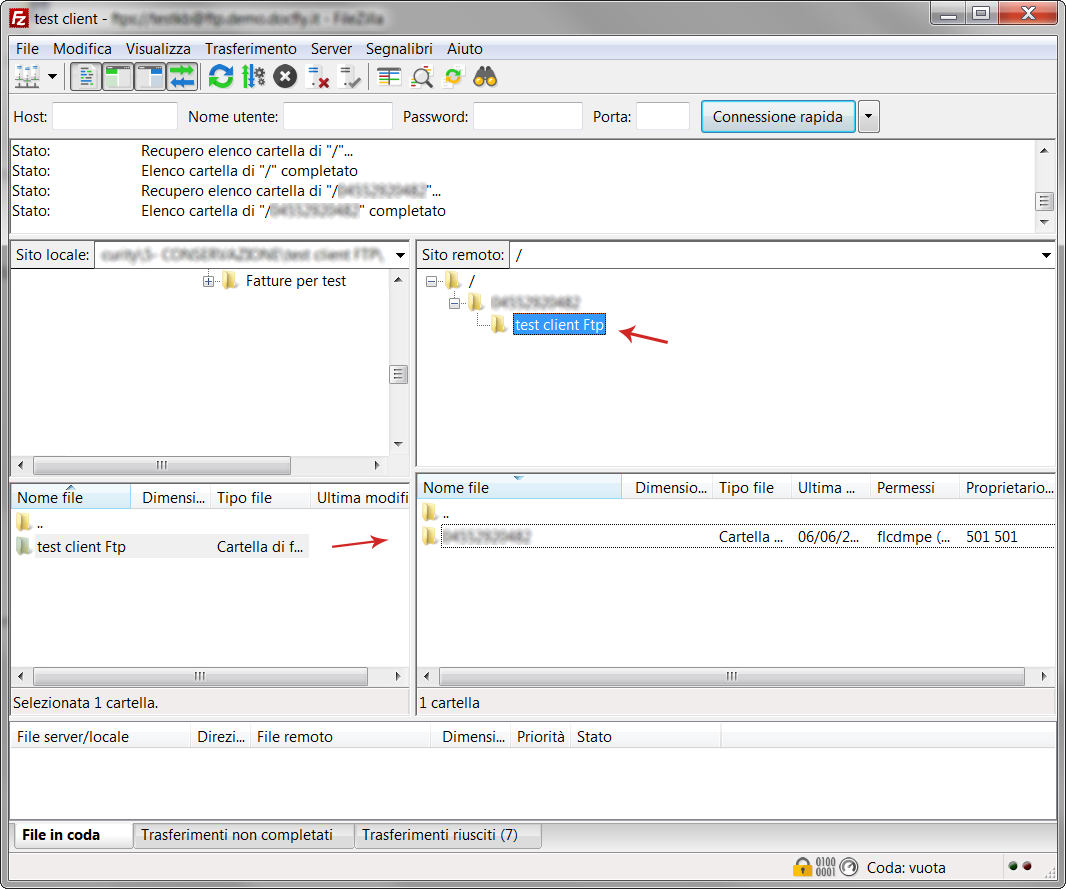Sort local list by Nome file

click(71, 498)
